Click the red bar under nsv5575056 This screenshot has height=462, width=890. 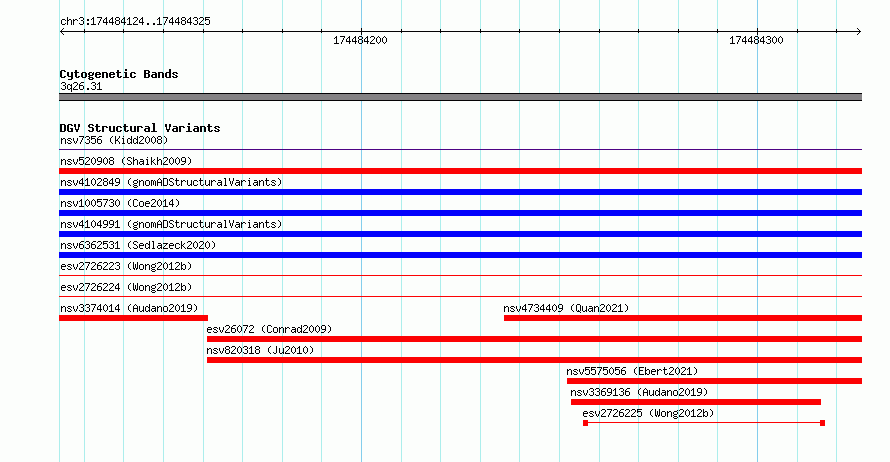coord(714,381)
